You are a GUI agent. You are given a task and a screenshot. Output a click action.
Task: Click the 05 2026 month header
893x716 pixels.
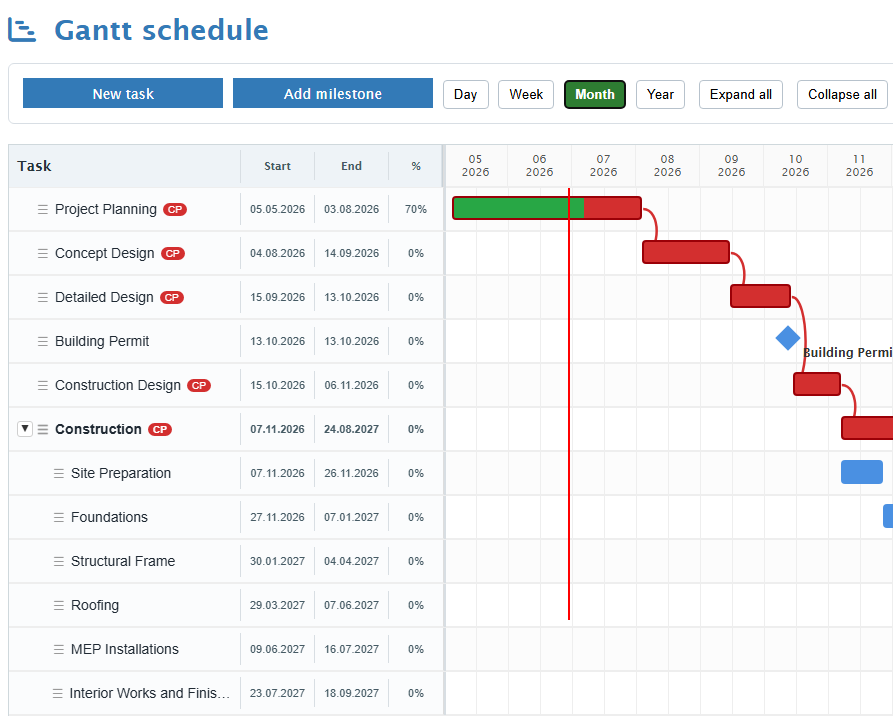point(476,165)
